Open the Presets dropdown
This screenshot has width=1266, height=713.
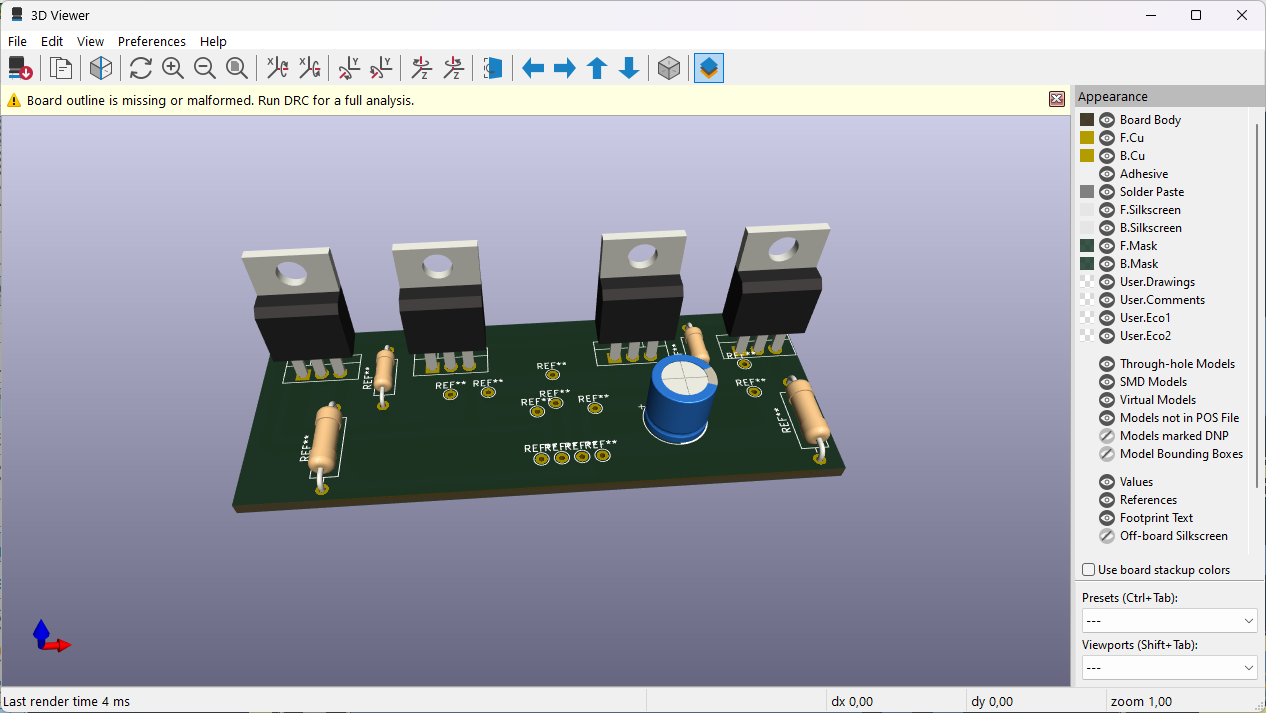(x=1169, y=621)
